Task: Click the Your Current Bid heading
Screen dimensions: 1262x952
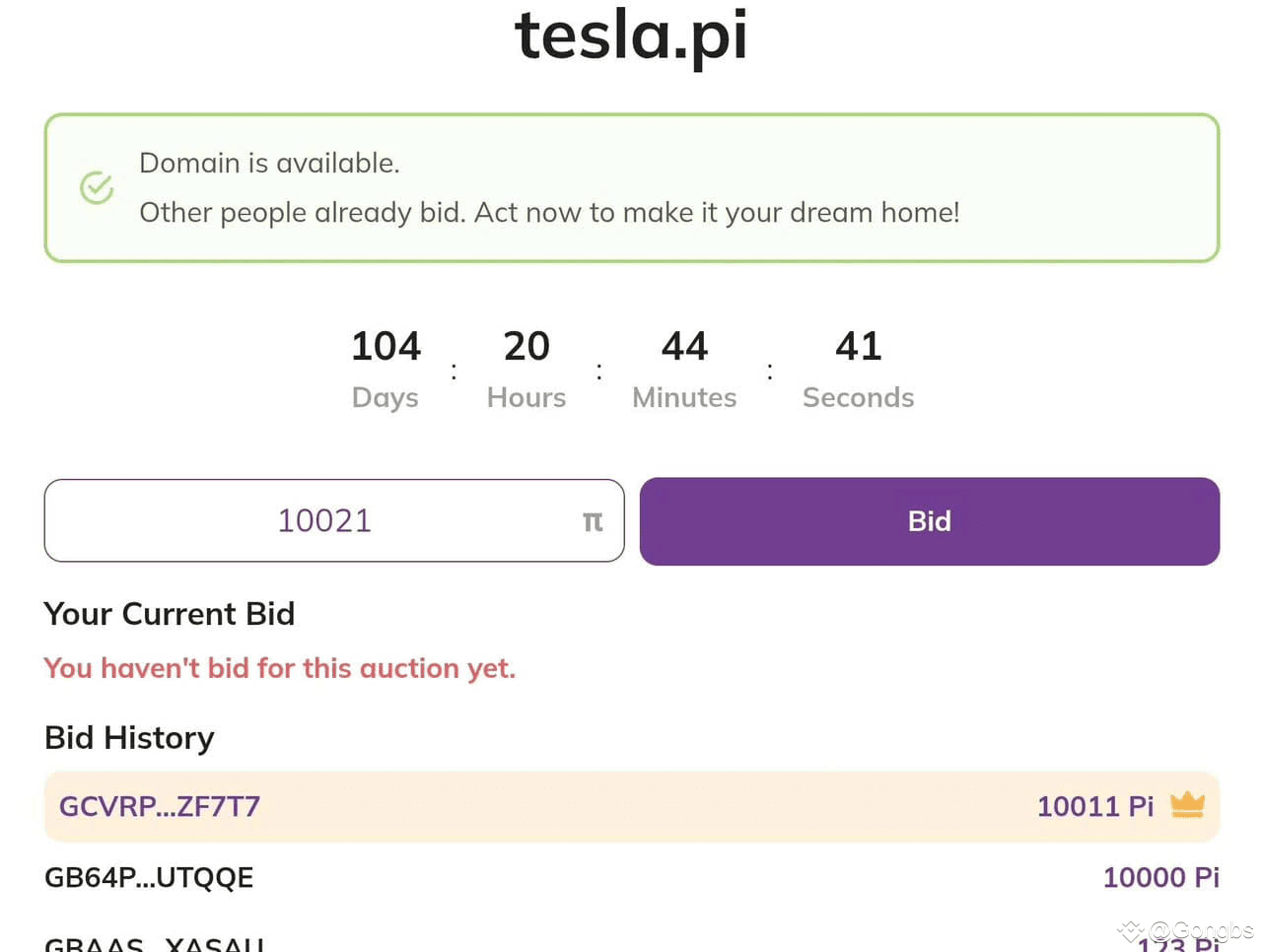Action: tap(170, 614)
